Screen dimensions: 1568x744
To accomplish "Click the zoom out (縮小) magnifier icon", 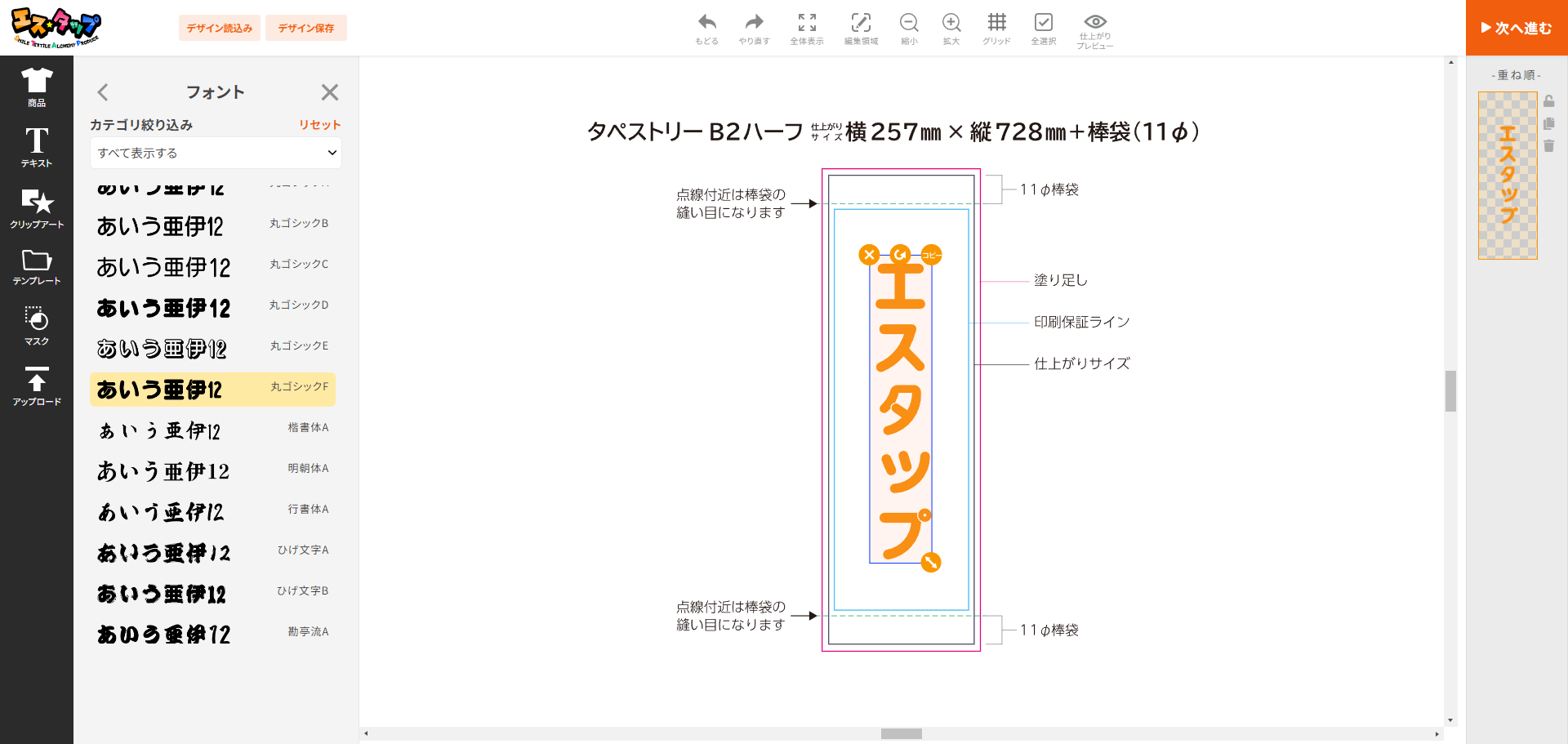I will (909, 23).
